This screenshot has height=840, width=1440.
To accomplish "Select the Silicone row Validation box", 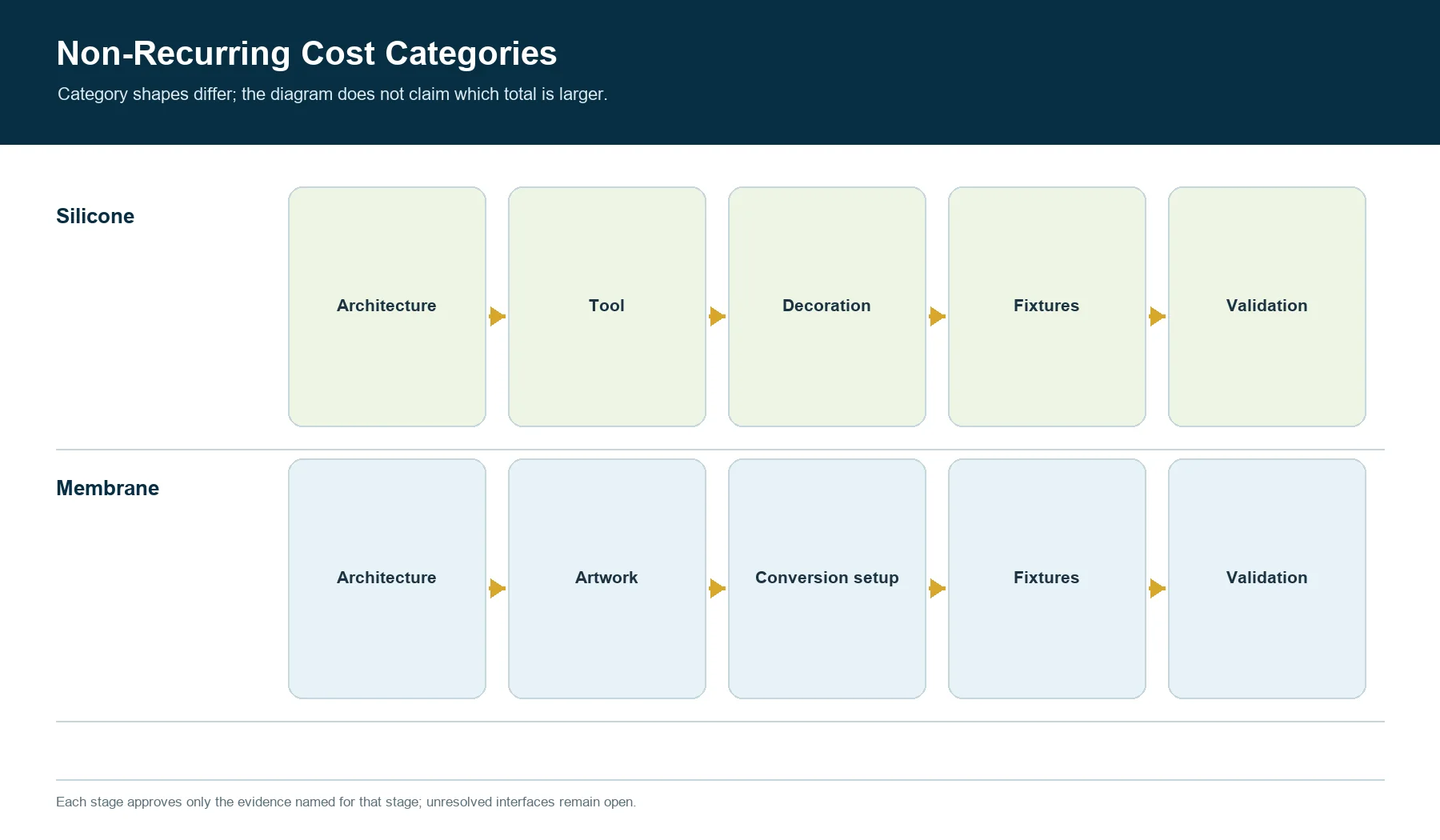I will click(x=1267, y=306).
